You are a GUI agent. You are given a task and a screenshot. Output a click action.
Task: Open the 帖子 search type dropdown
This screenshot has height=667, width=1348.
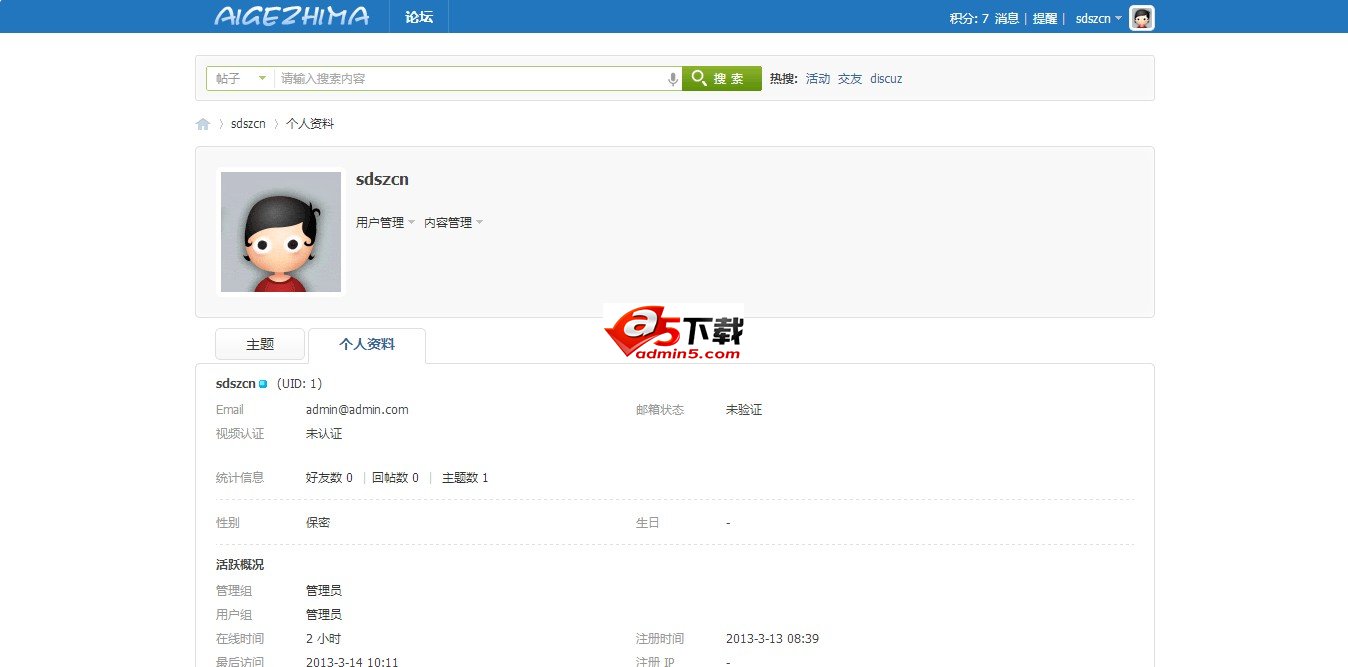(240, 78)
